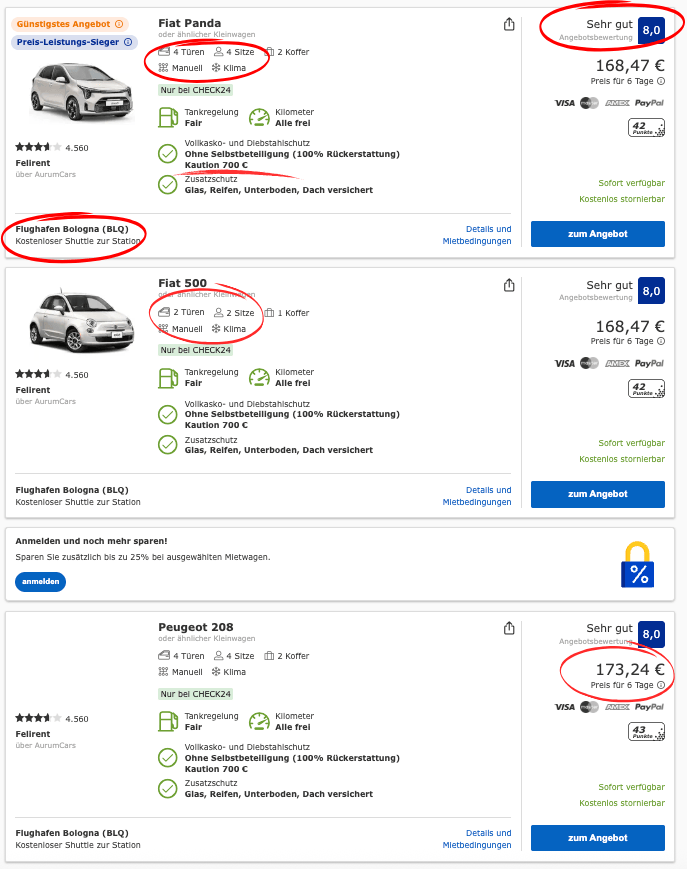Open zum Angebot for the Fiat 500

[x=597, y=493]
